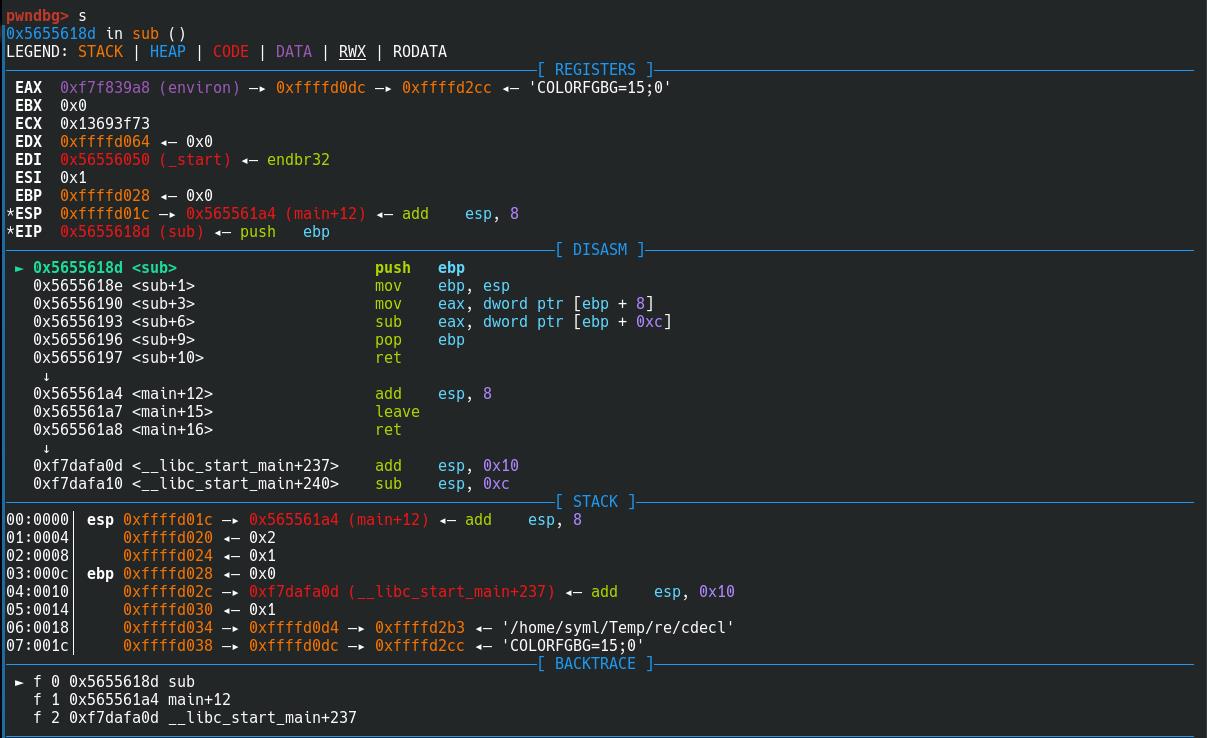Select the BACKTRACE section header
1207x738 pixels.
click(595, 664)
